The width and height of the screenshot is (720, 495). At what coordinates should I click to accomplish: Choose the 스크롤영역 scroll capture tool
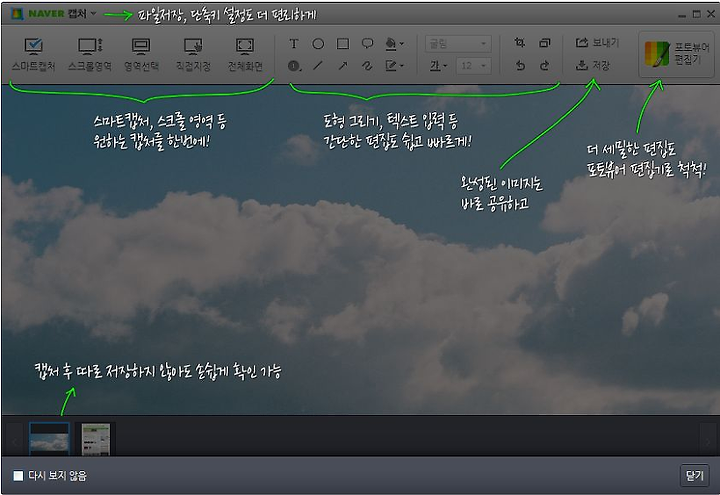[x=90, y=55]
